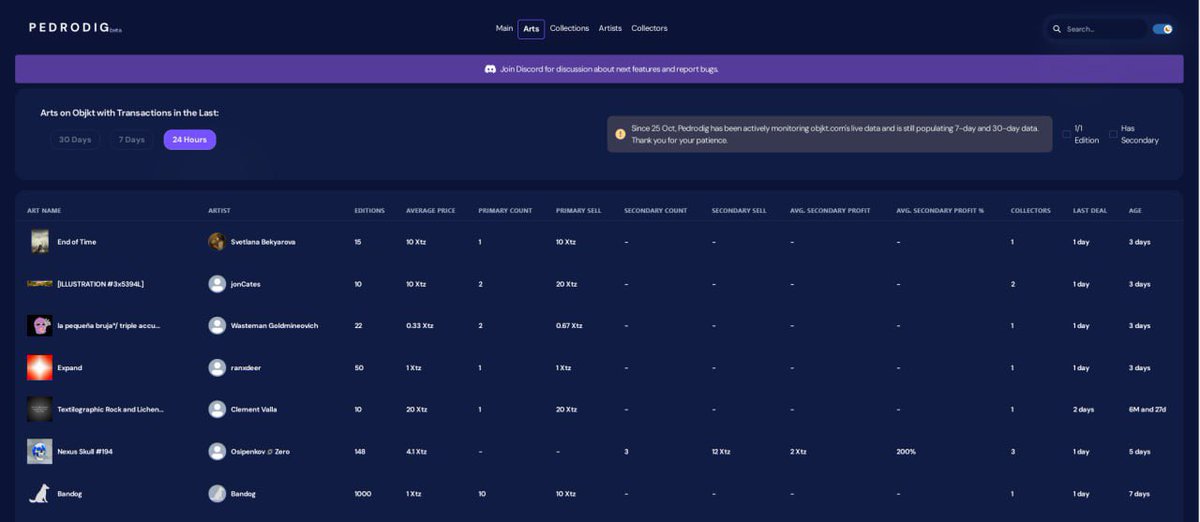Image resolution: width=1200 pixels, height=522 pixels.
Task: Sort by Artist column header
Action: 219,211
